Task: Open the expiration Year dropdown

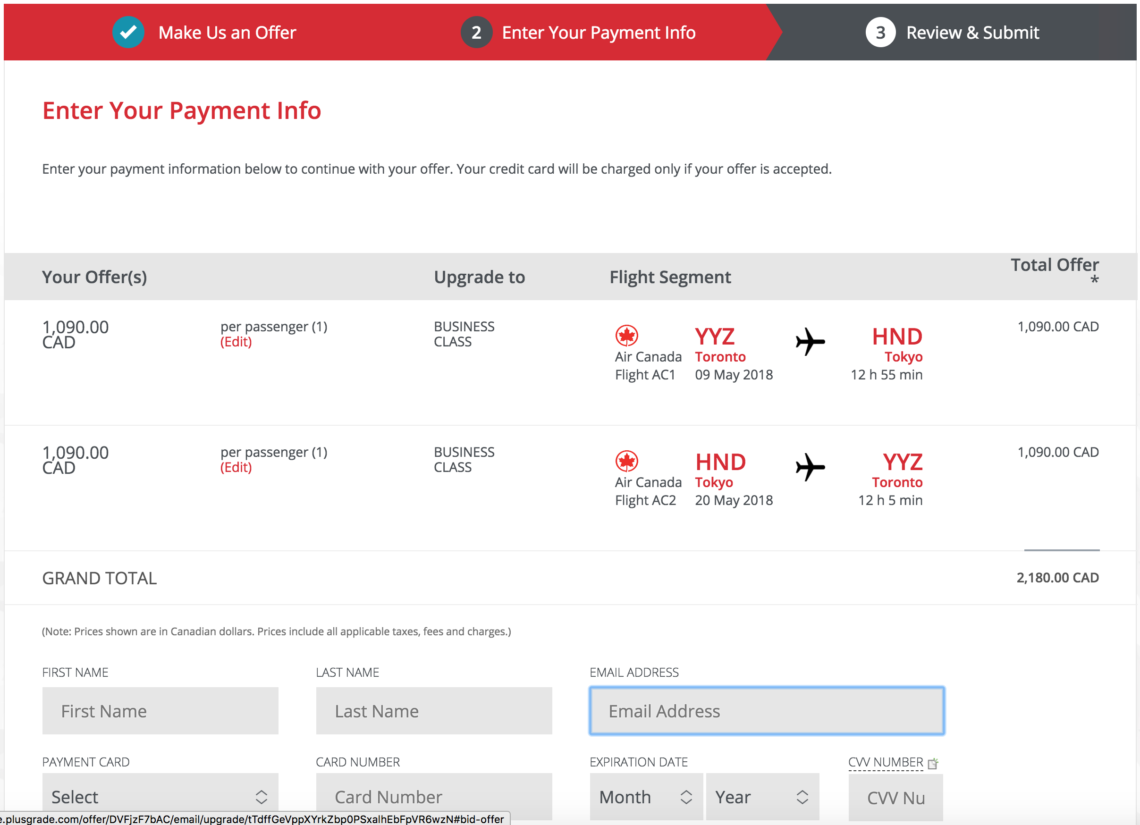Action: point(762,797)
